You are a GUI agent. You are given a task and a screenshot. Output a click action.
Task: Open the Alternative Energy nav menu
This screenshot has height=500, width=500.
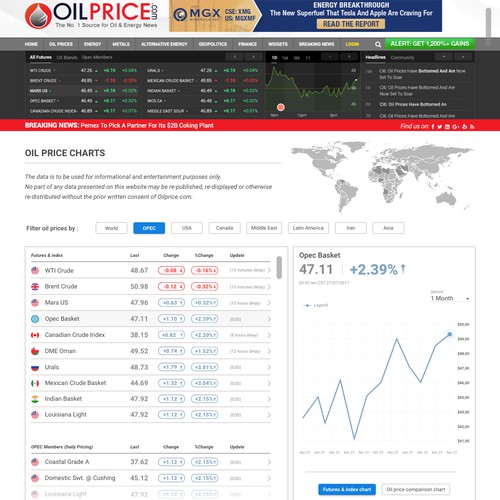click(164, 44)
